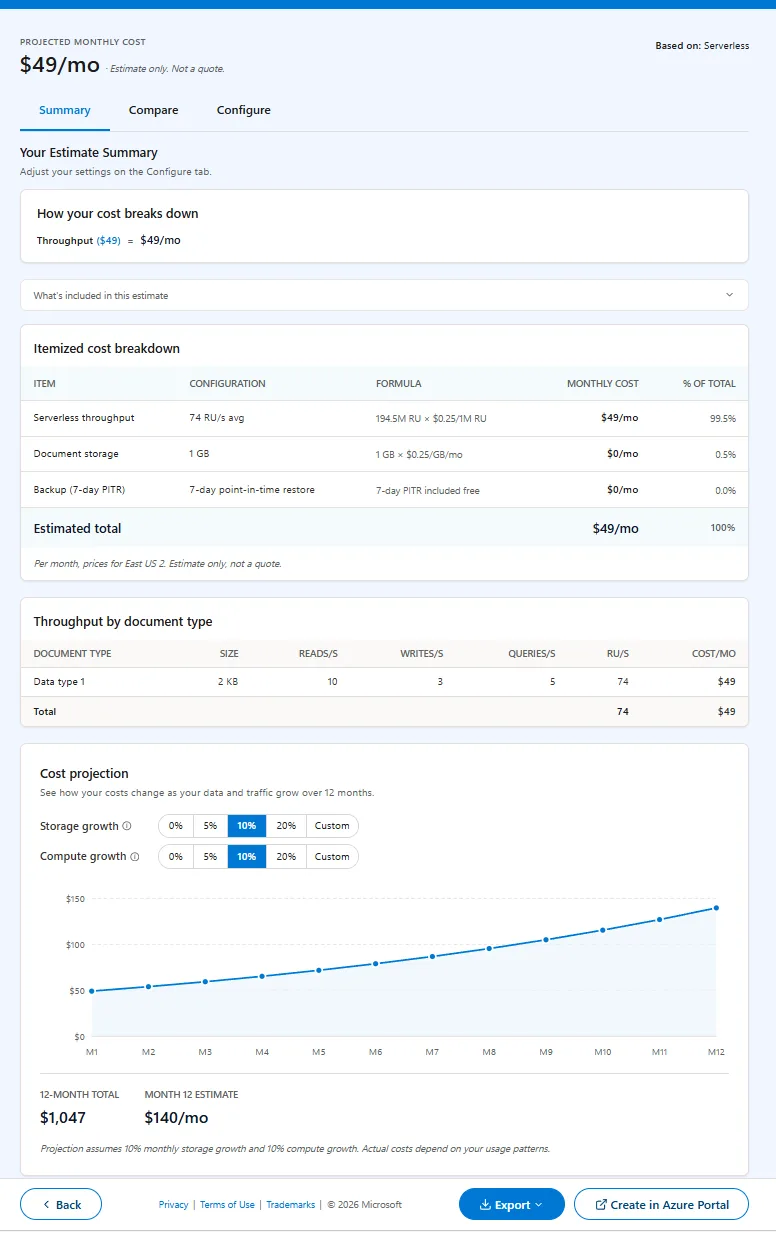The image size is (776, 1233).
Task: Click the Compute growth info icon
Action: click(x=135, y=857)
